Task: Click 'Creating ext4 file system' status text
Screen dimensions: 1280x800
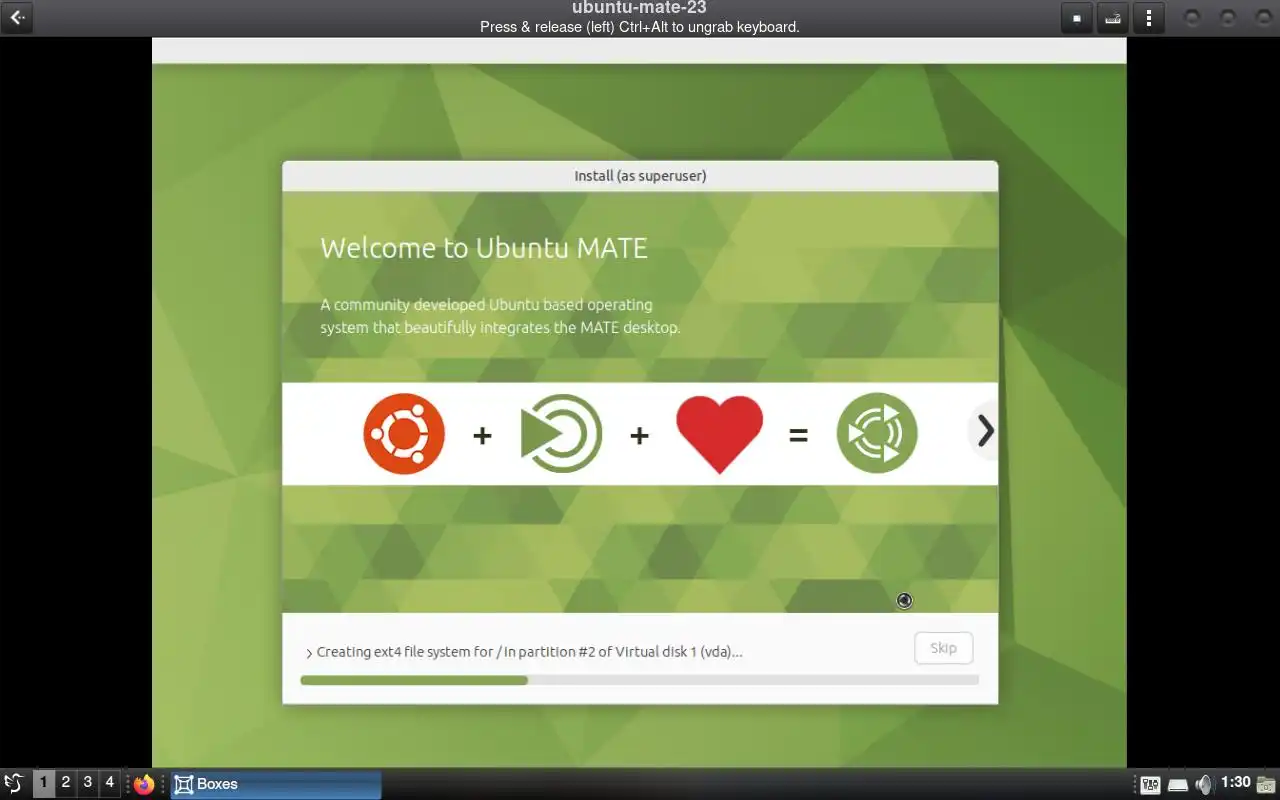Action: (x=529, y=652)
